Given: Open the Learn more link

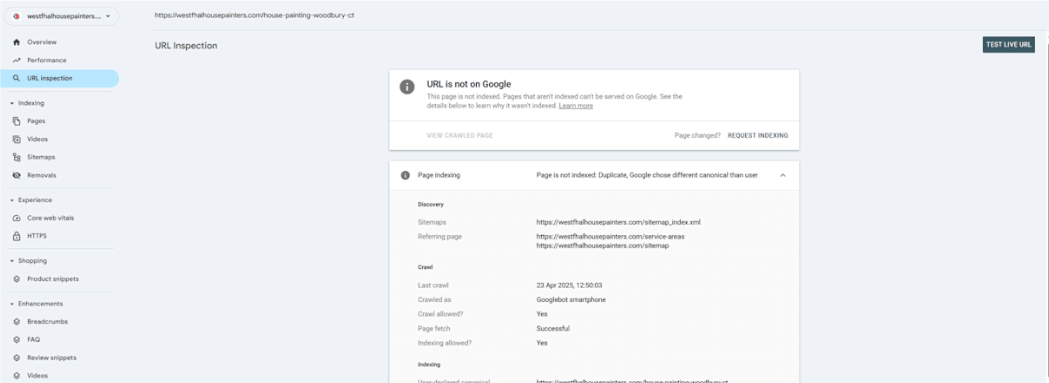Looking at the screenshot, I should click(x=575, y=106).
